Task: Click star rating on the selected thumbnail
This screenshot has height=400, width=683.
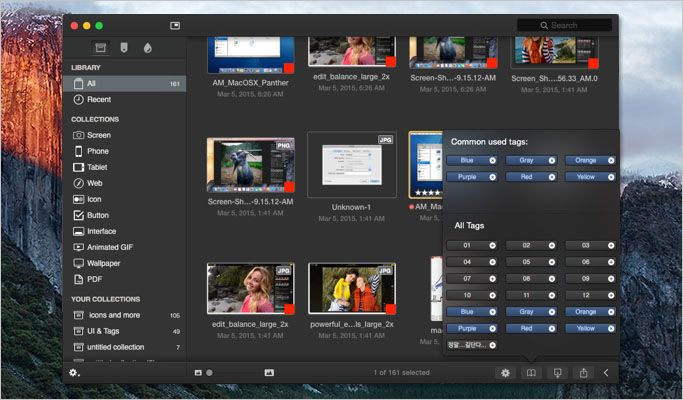Action: click(x=427, y=193)
